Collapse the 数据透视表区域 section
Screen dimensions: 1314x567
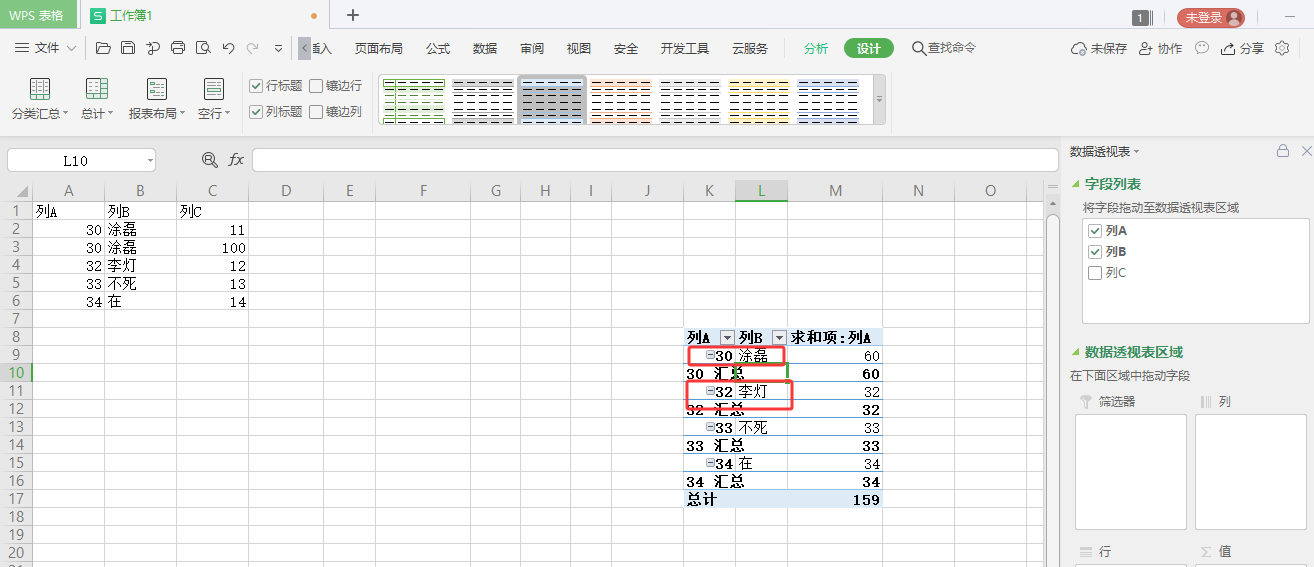[x=1075, y=353]
